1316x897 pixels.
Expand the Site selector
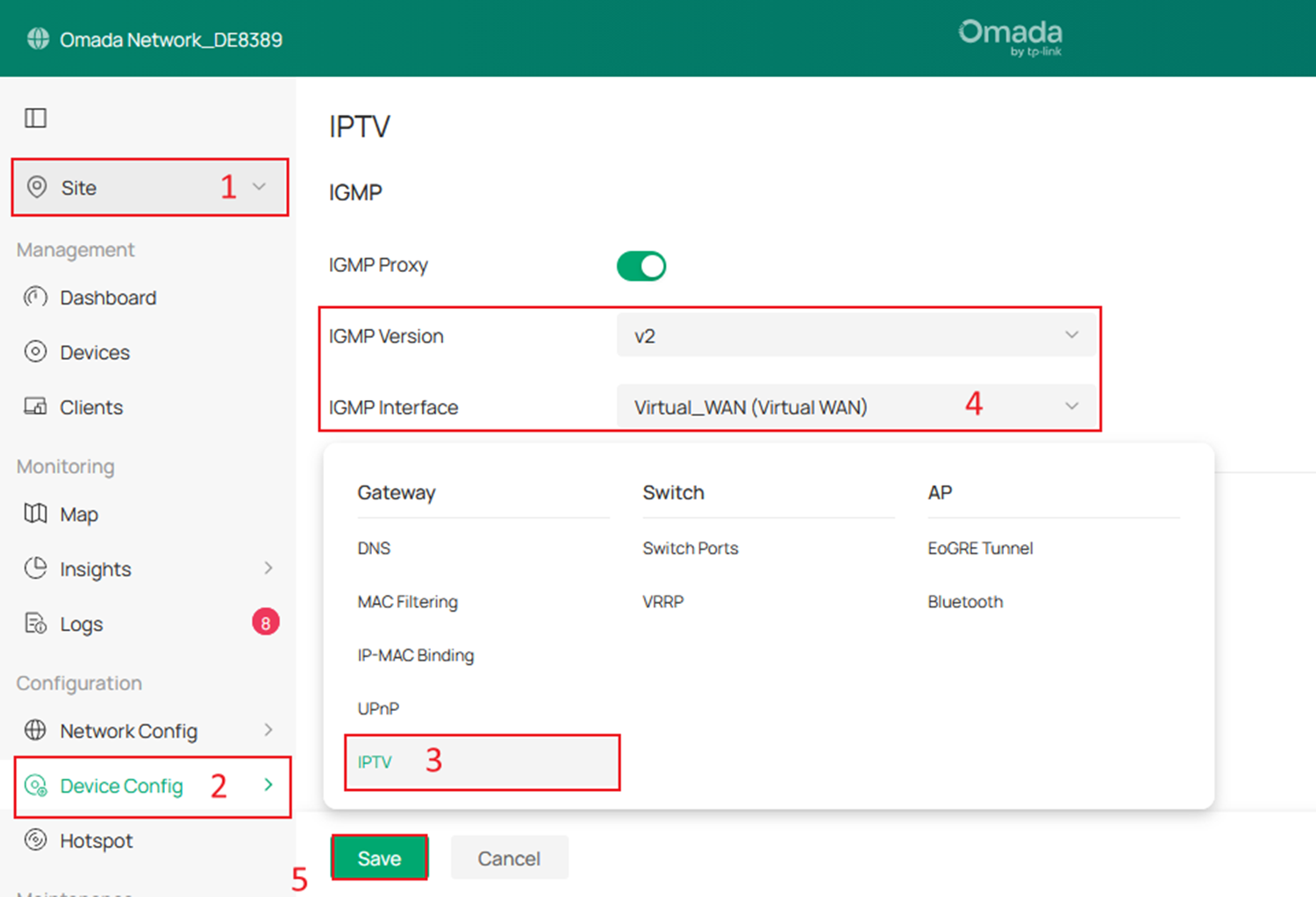pos(149,187)
